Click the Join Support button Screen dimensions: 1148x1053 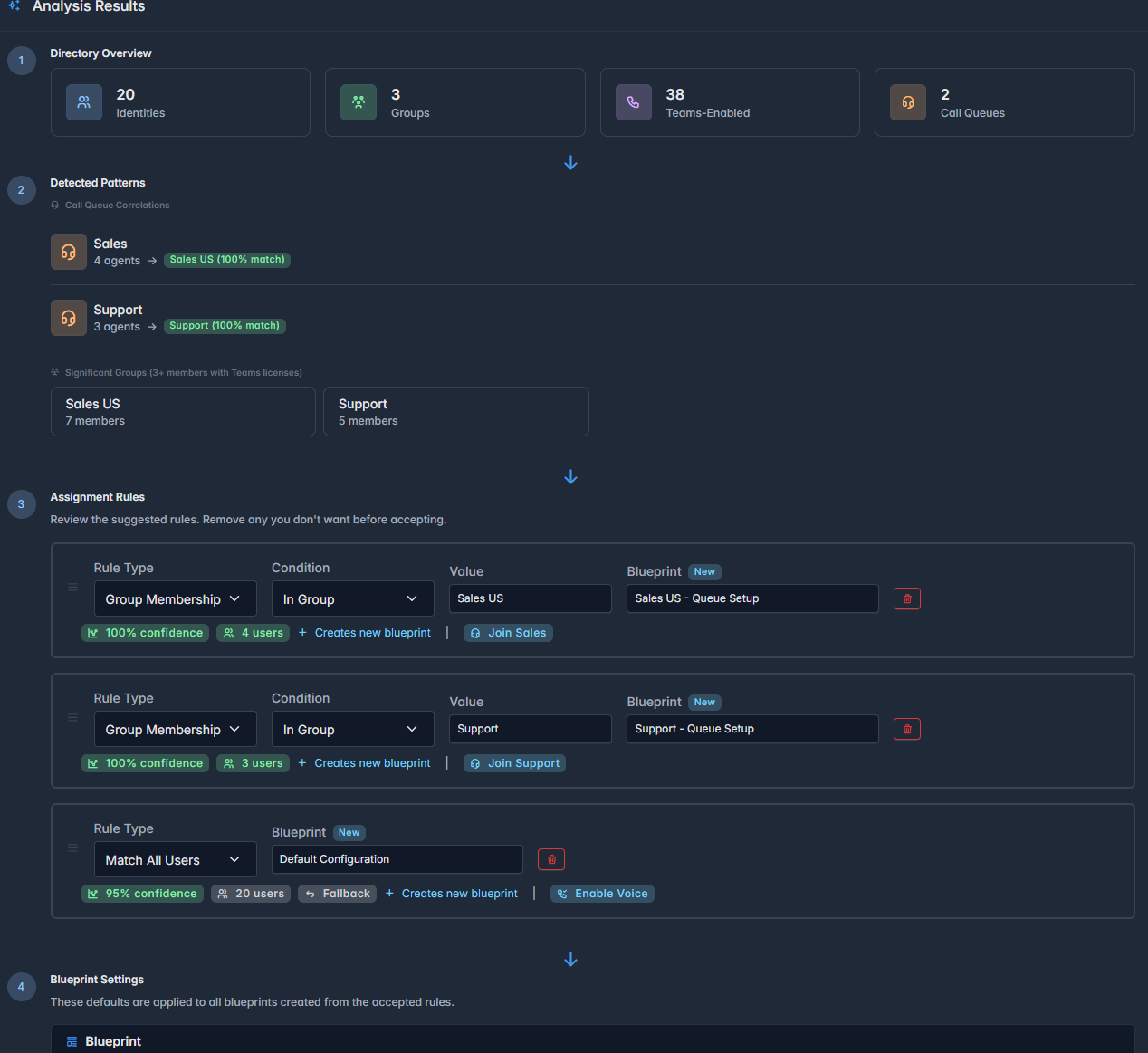pyautogui.click(x=514, y=762)
